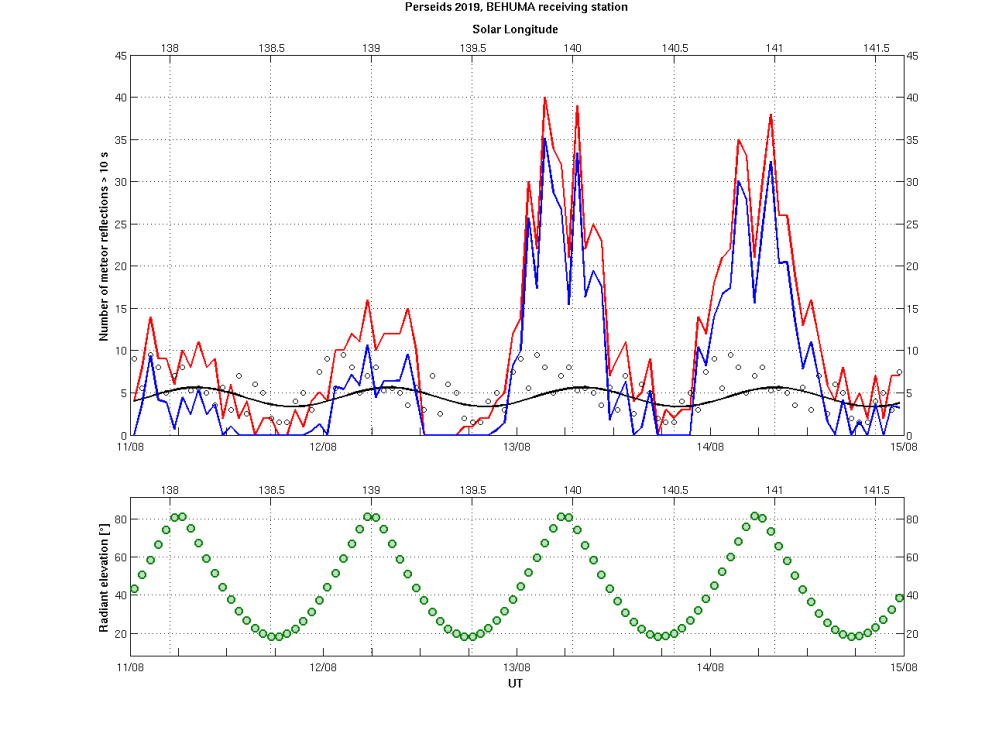Click the right-side y-axis label '40'
Image resolution: width=999 pixels, height=737 pixels.
(913, 98)
